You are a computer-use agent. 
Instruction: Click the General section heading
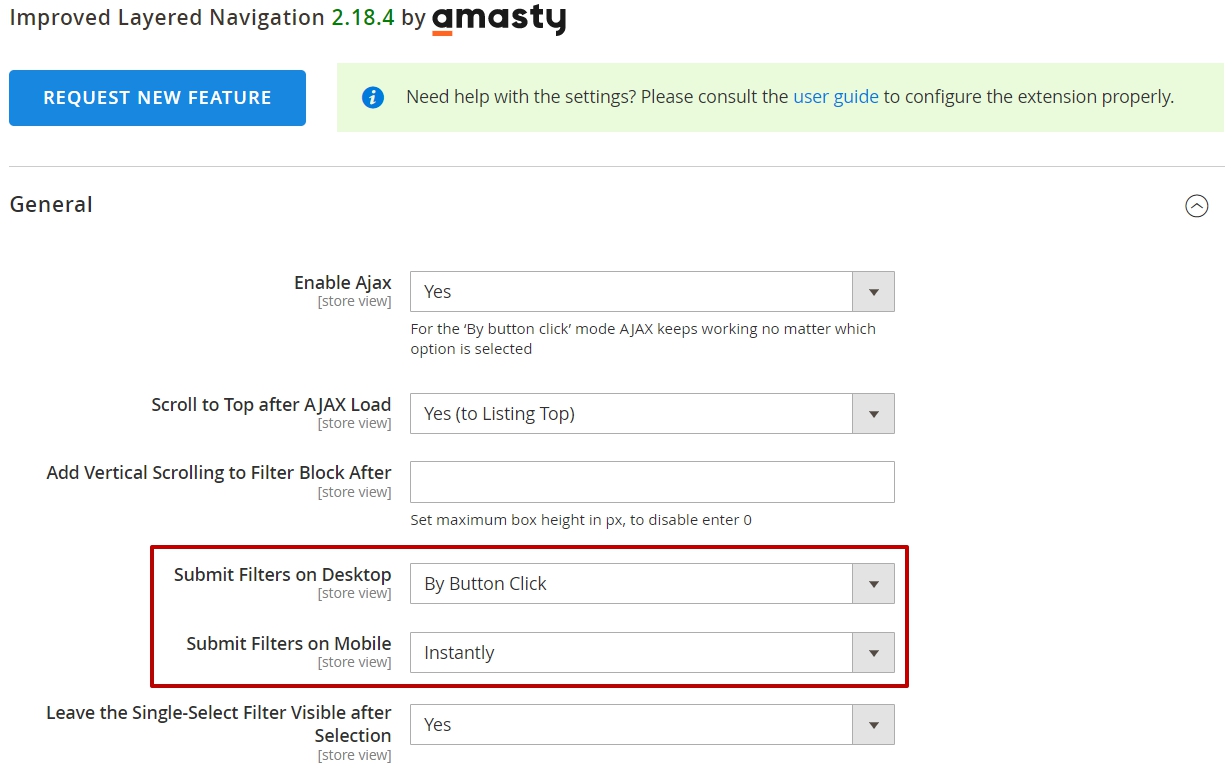click(51, 205)
